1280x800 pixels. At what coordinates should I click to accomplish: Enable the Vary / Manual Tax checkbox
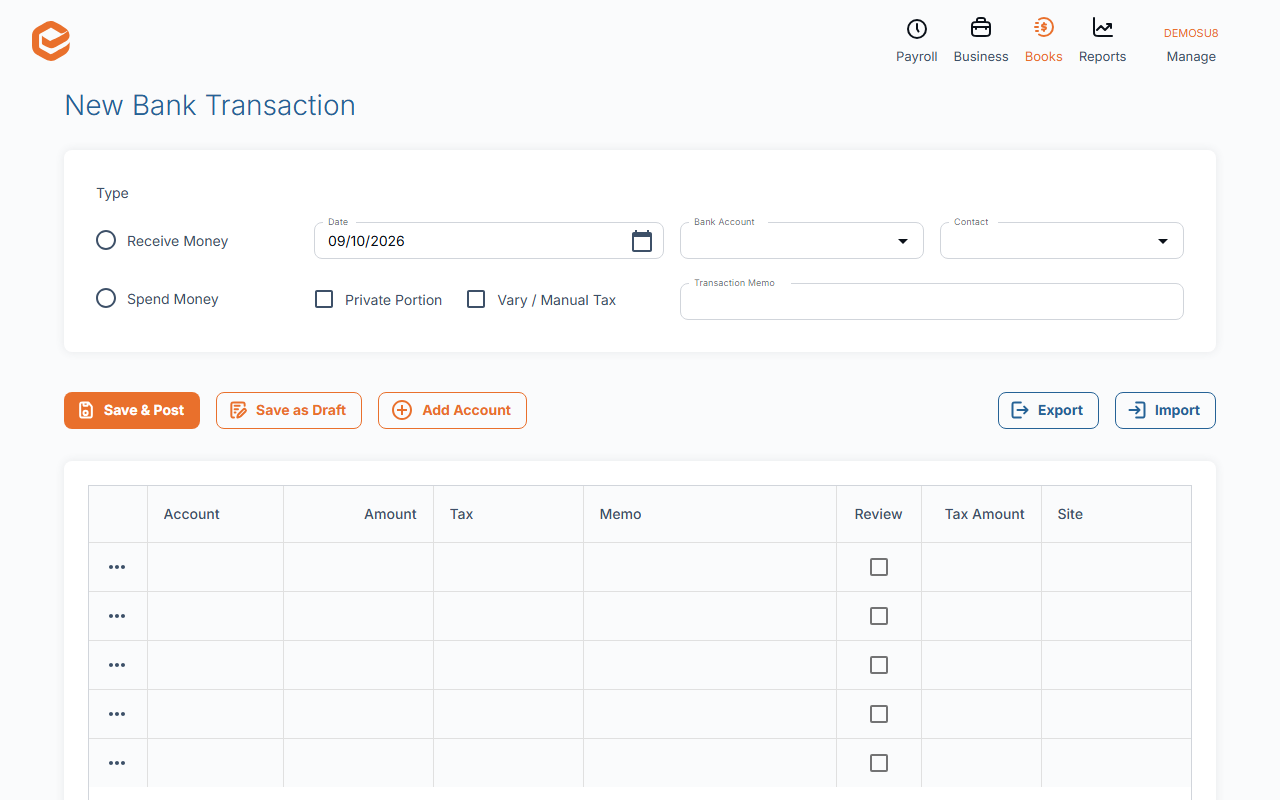point(476,299)
